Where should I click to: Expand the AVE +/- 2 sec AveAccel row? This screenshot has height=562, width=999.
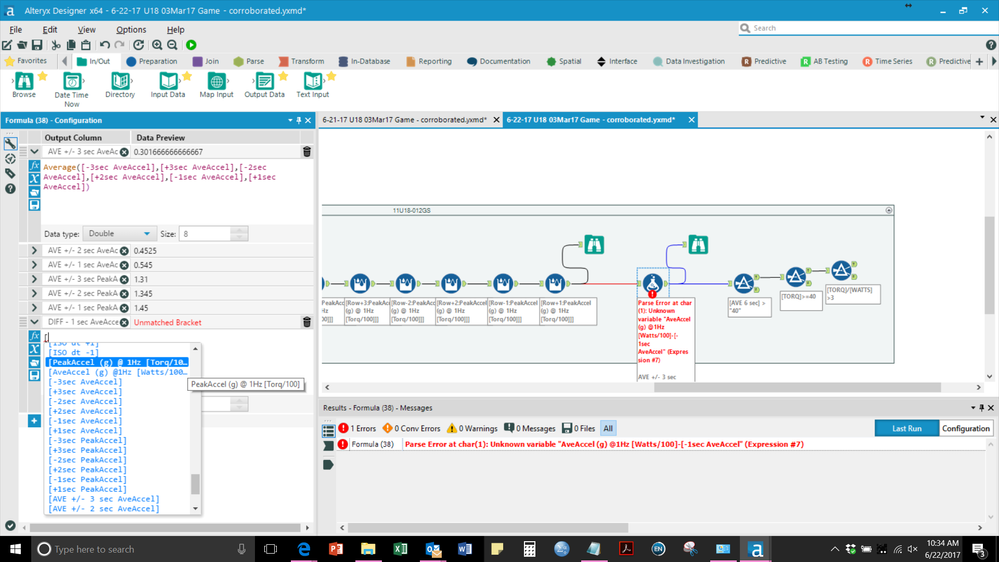coord(34,250)
